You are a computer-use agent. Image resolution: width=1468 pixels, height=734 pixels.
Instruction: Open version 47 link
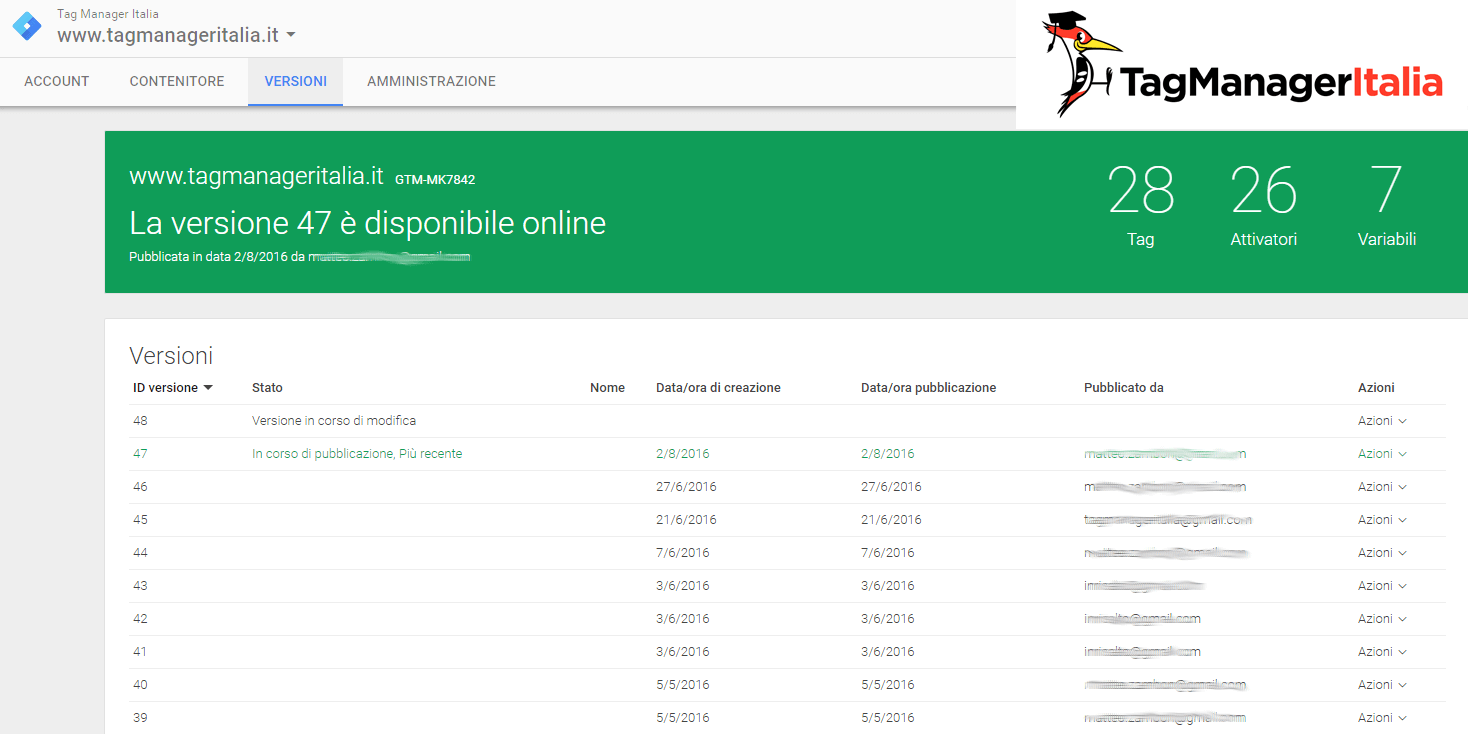tap(140, 454)
